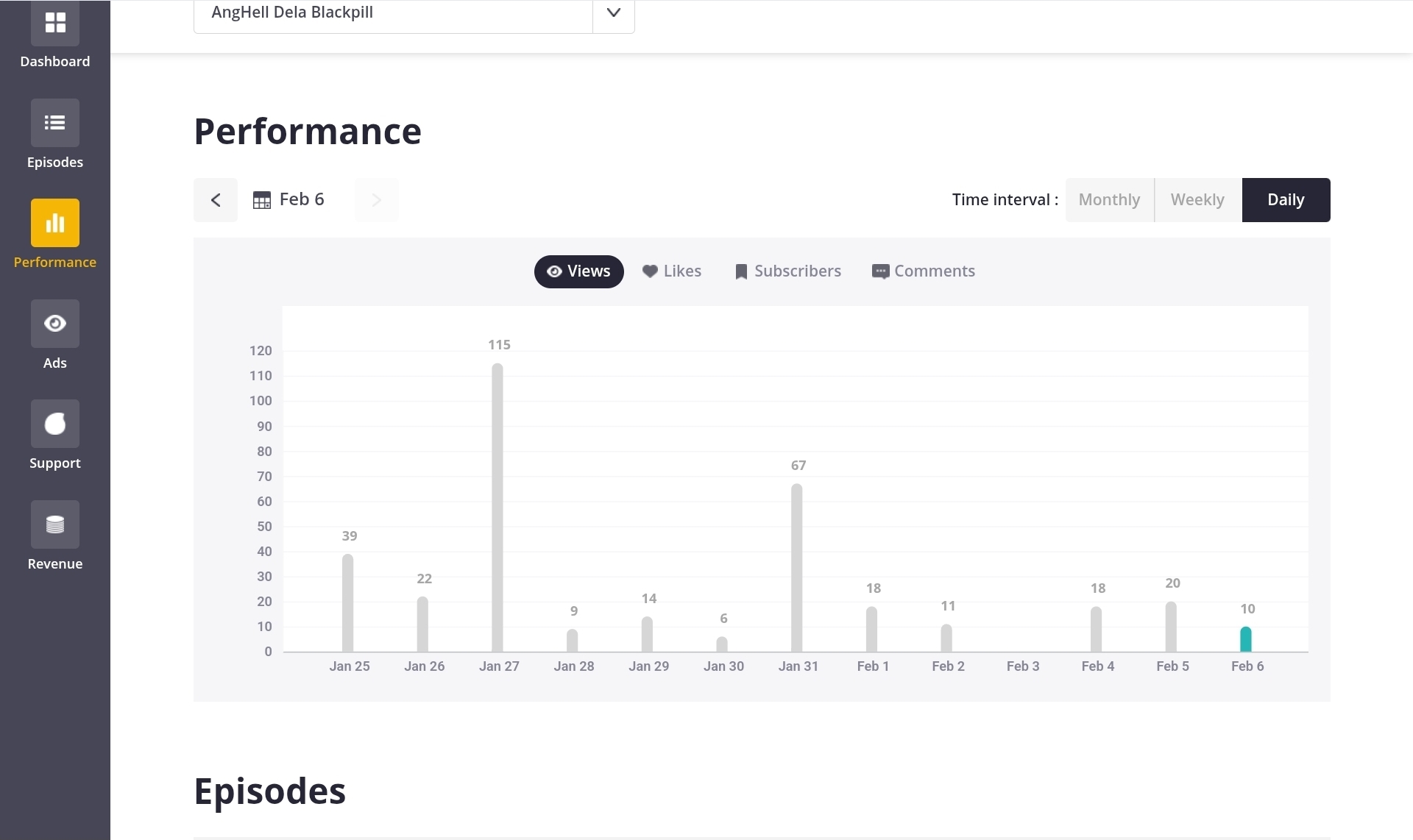The width and height of the screenshot is (1413, 840).
Task: Switch chart to Likes tab
Action: [671, 271]
